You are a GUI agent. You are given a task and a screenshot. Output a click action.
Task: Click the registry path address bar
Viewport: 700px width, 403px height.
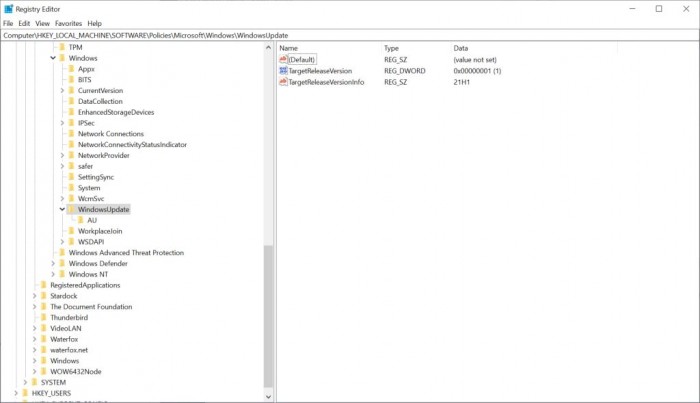point(350,35)
